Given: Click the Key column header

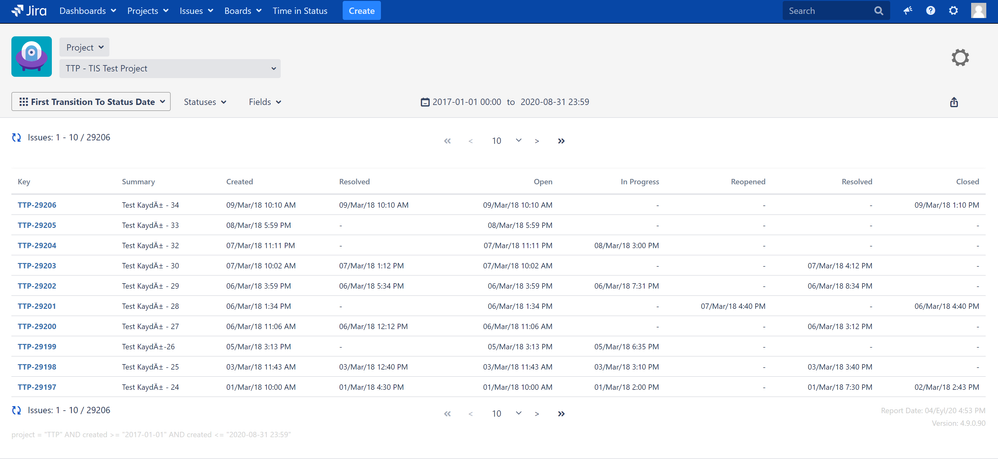Looking at the screenshot, I should (24, 181).
